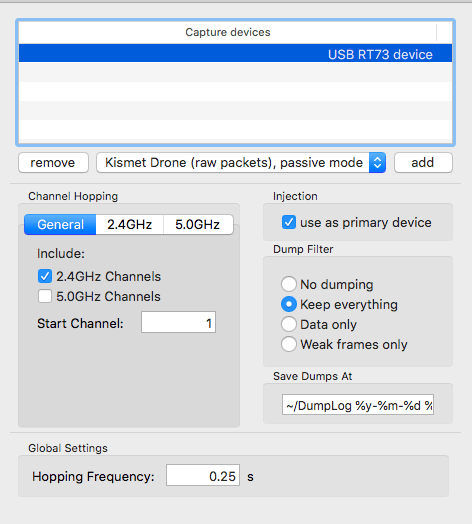The width and height of the screenshot is (472, 524).
Task: Switch to the General tab
Action: 60,225
